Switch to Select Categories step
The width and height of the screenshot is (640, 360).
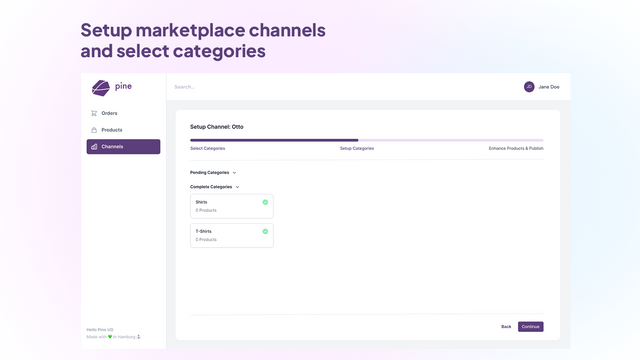click(207, 148)
